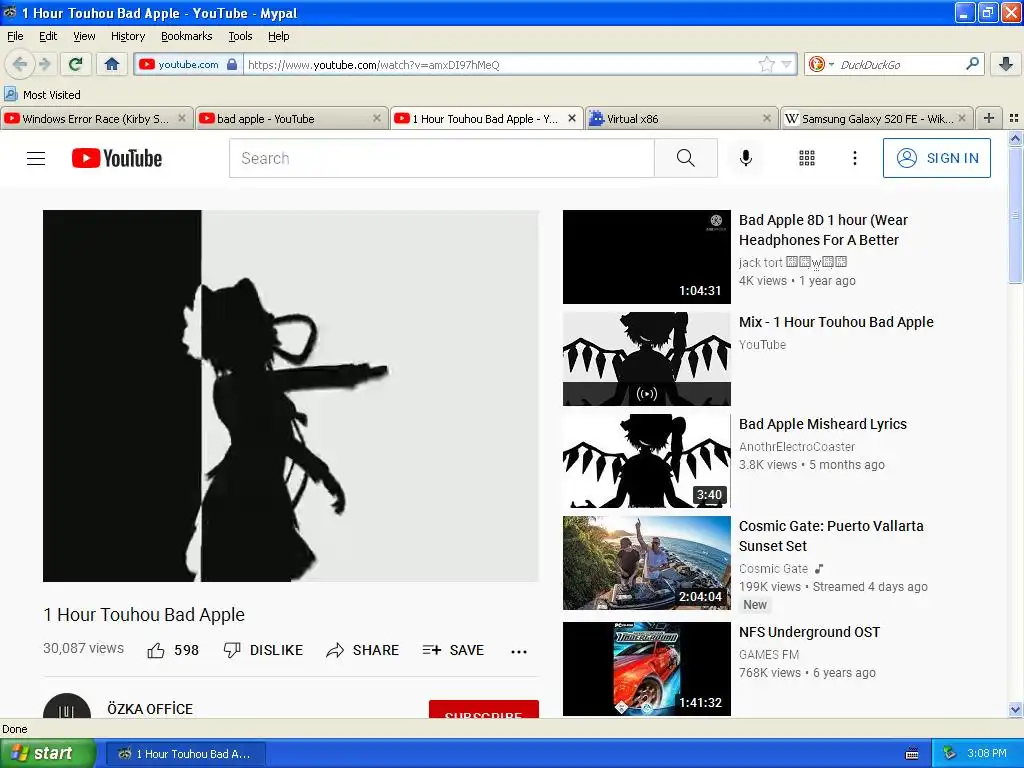Open the ÖZKA OFFİCE channel name
Screen dimensions: 1024x768
[x=150, y=709]
